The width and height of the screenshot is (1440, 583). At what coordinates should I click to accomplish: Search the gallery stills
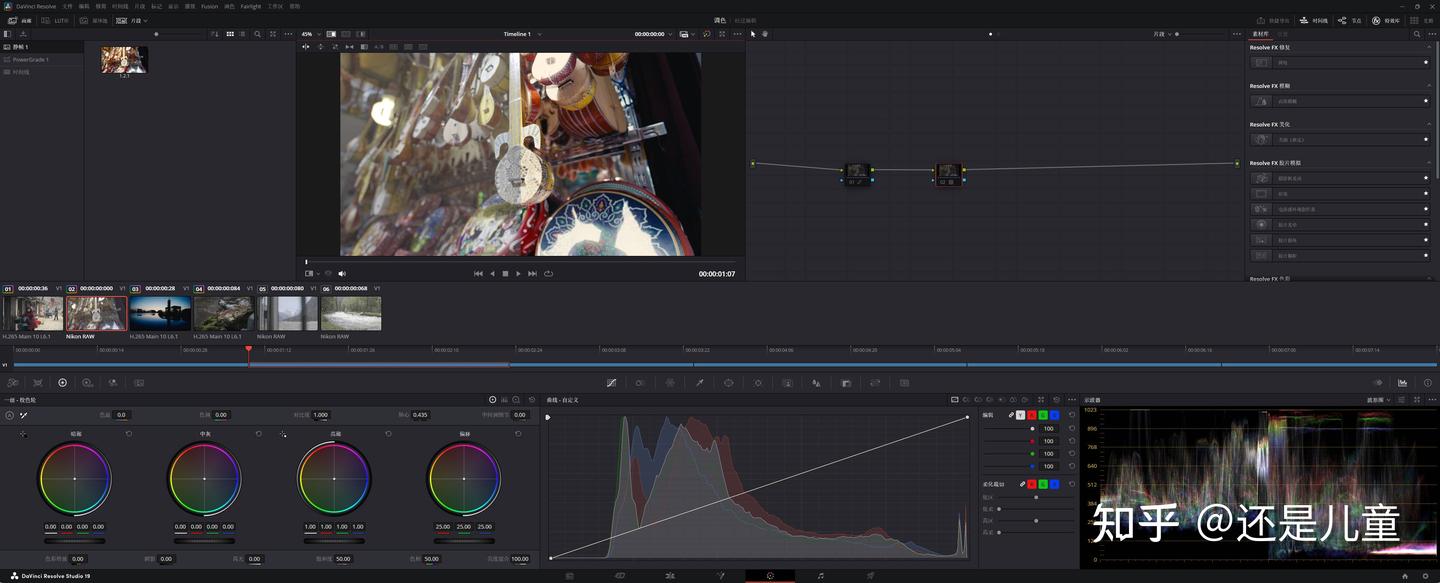(x=257, y=34)
